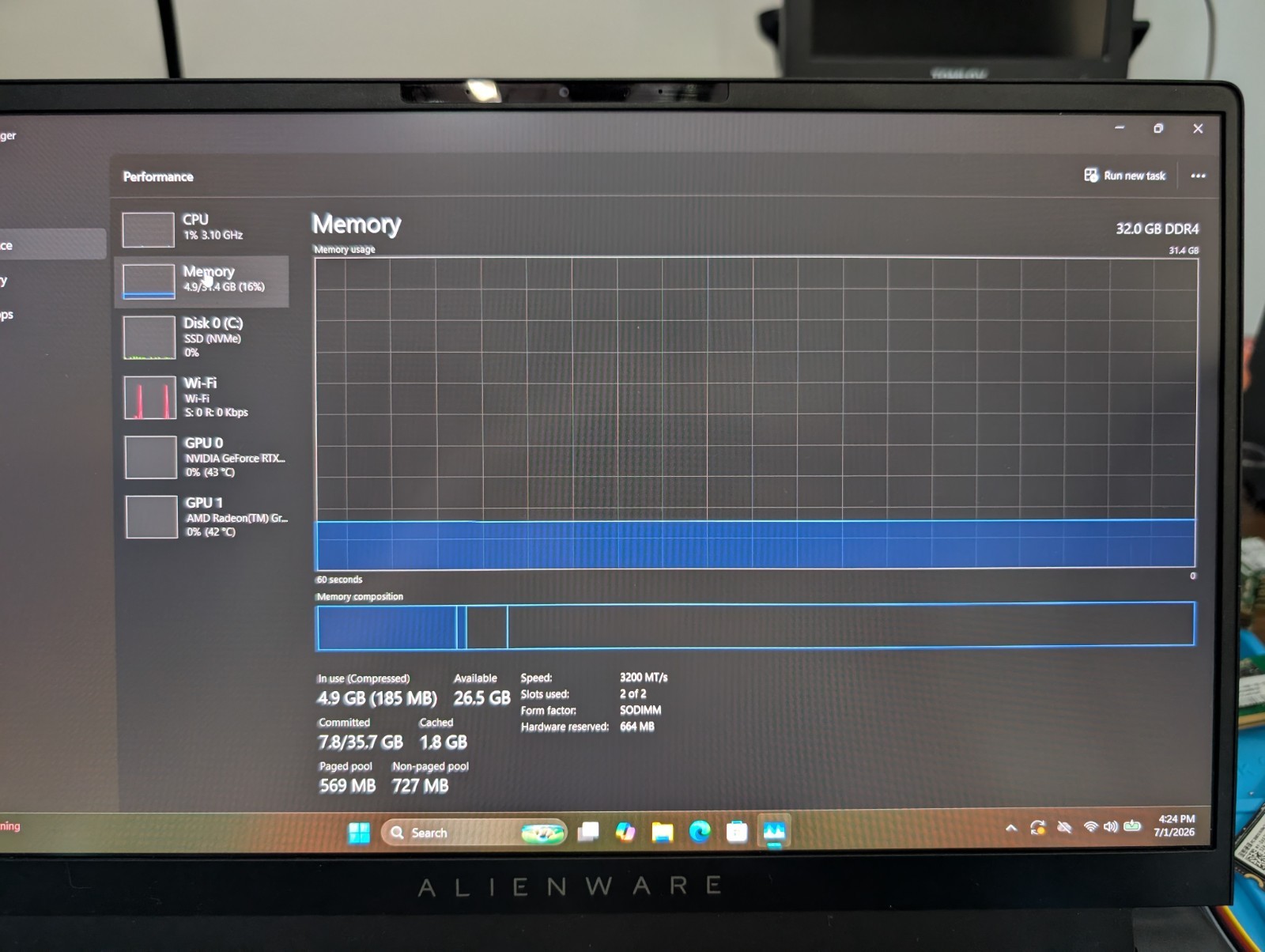Click the crossed-out tray icon left of Wi-Fi

pyautogui.click(x=1064, y=827)
